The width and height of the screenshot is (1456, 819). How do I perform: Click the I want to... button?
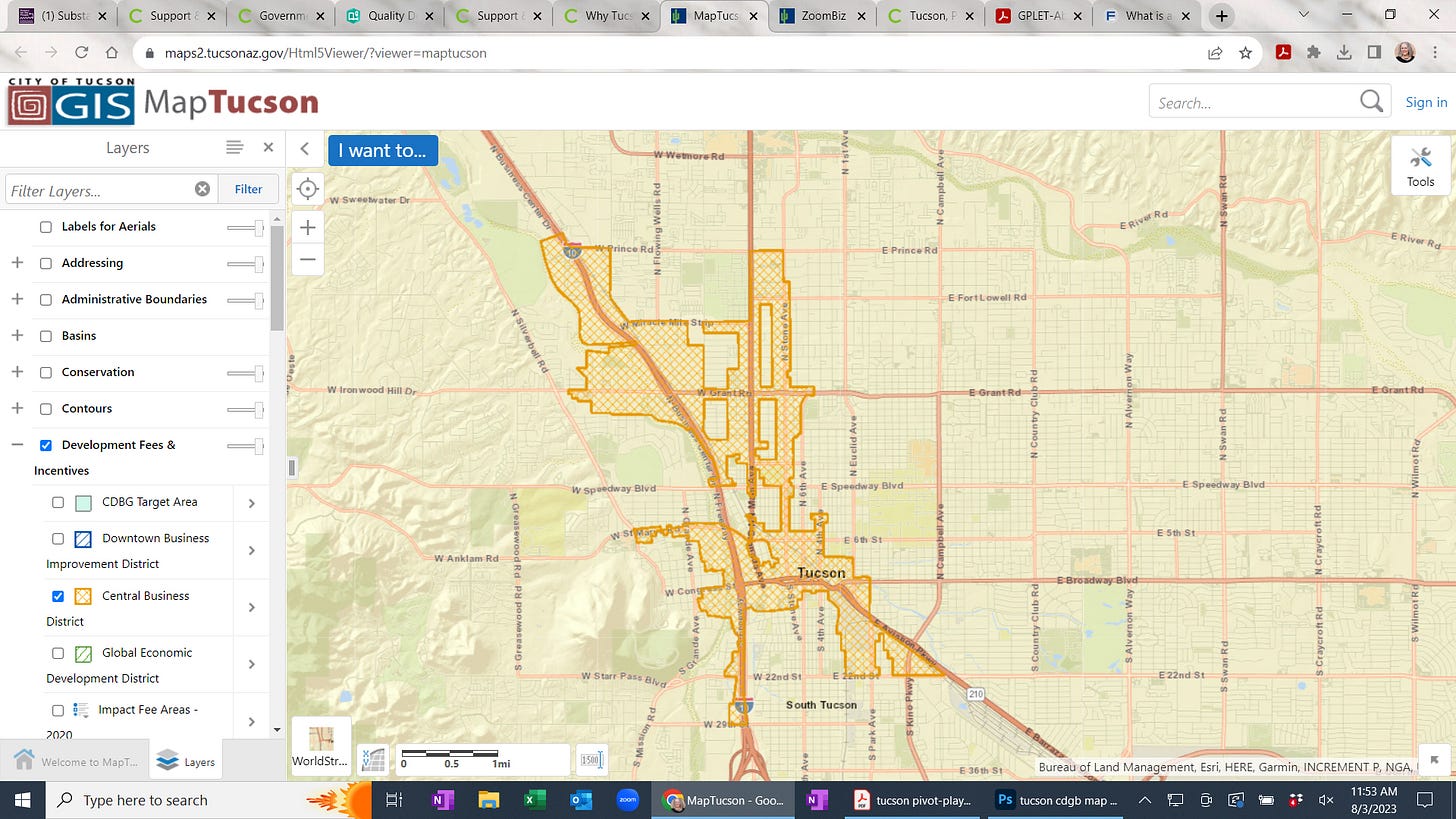383,150
